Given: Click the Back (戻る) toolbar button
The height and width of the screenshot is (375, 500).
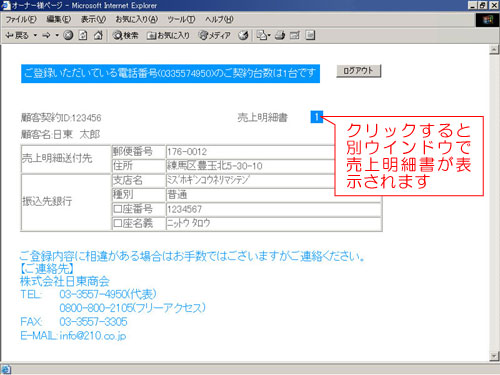Looking at the screenshot, I should pos(17,35).
